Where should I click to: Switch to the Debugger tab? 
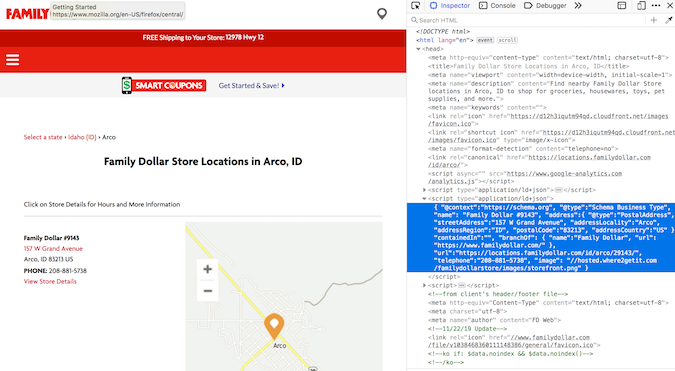click(545, 6)
